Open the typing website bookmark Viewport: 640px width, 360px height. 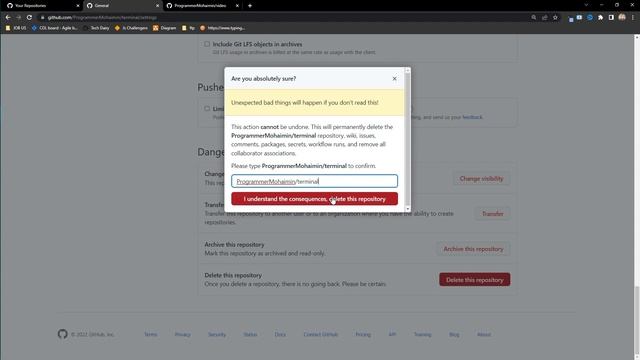(222, 28)
